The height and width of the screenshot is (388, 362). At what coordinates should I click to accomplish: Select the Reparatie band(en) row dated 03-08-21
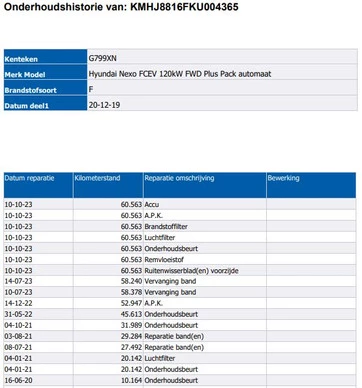[x=180, y=336]
